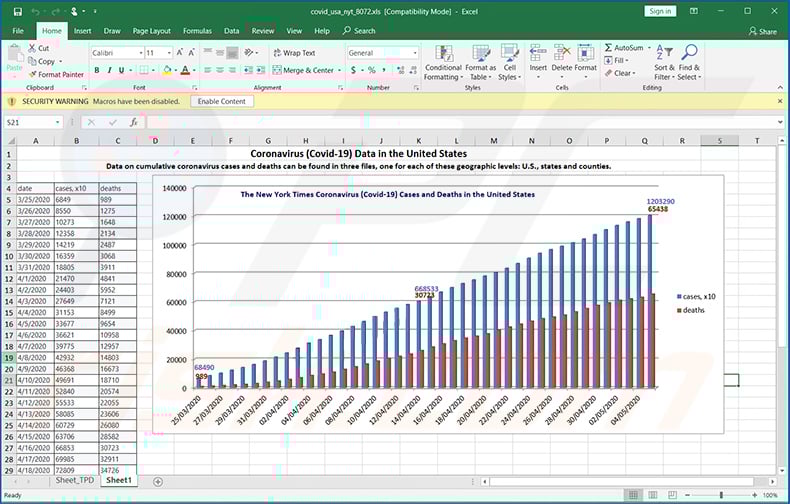The width and height of the screenshot is (790, 504).
Task: Open the font size 11 dropdown
Action: tap(169, 52)
